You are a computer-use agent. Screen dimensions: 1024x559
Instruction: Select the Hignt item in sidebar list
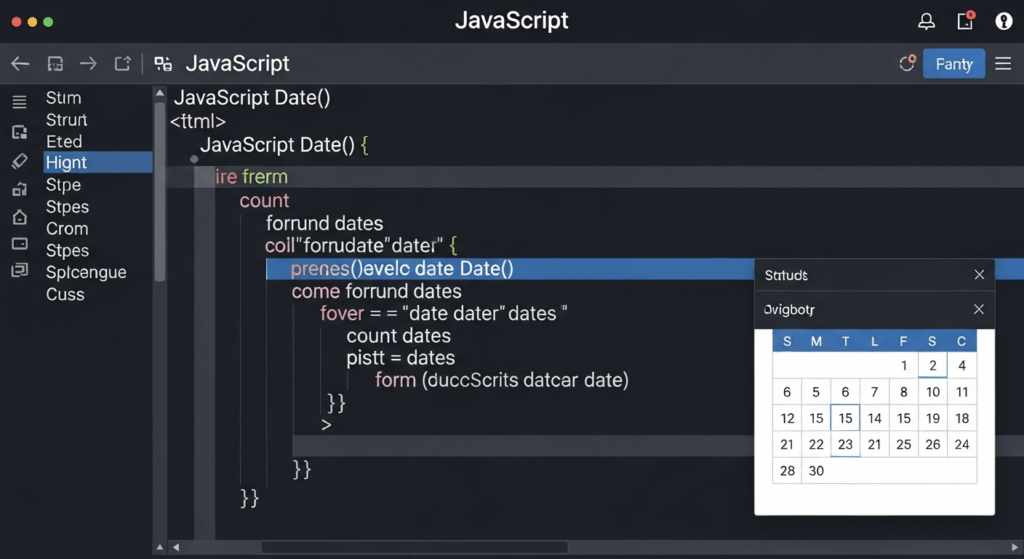66,163
